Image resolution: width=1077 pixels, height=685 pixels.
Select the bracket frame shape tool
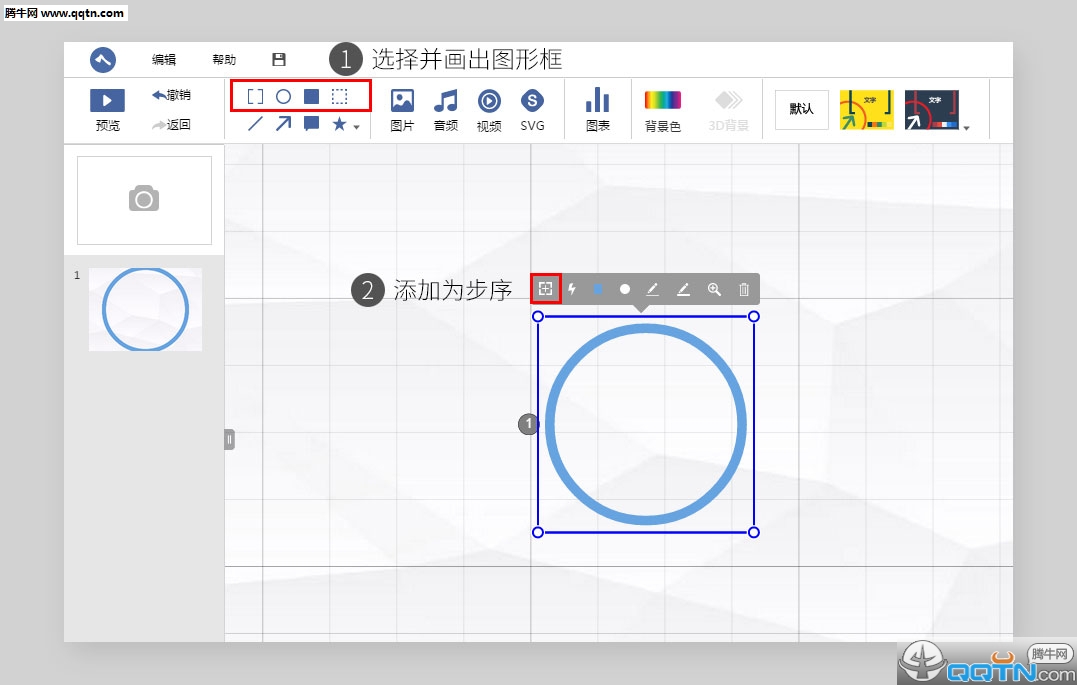255,97
